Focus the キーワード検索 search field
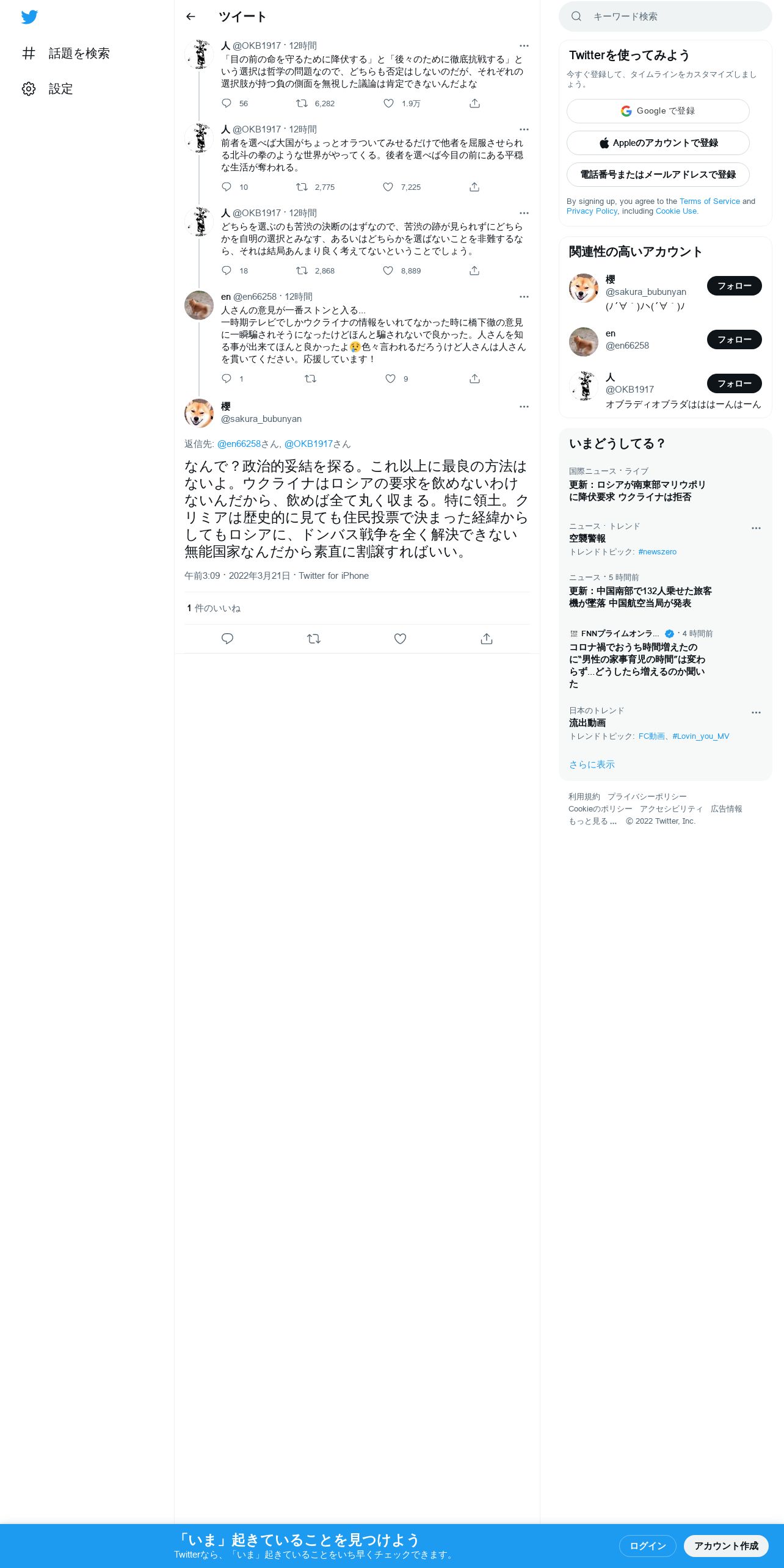 pyautogui.click(x=665, y=16)
